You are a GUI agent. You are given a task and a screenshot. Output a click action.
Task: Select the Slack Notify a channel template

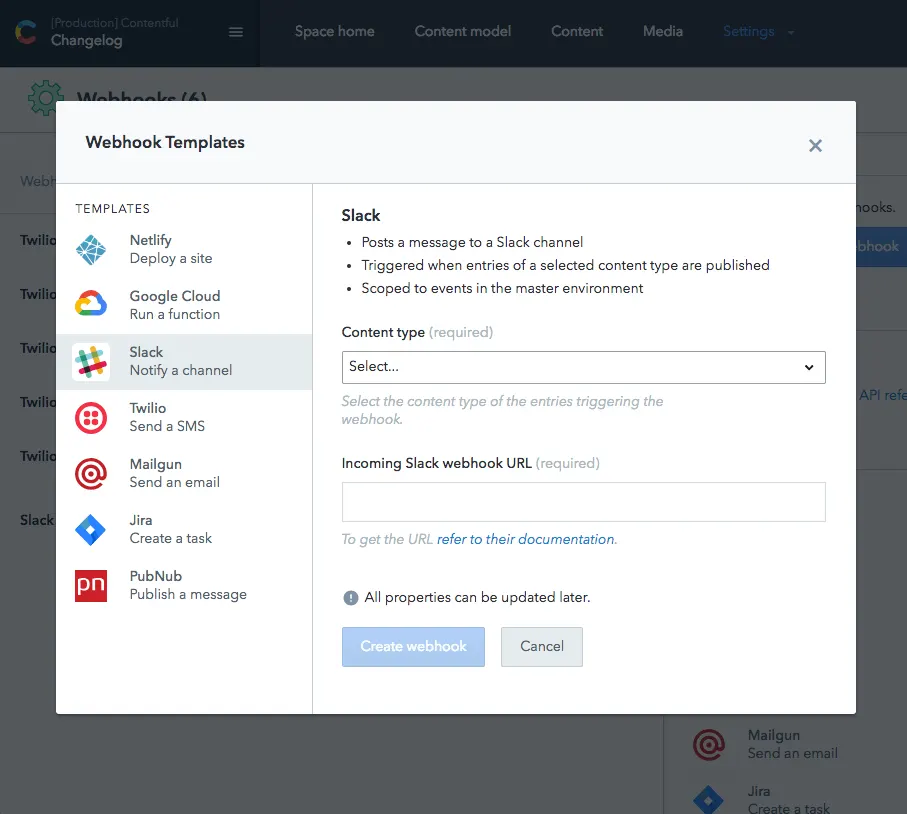(184, 362)
